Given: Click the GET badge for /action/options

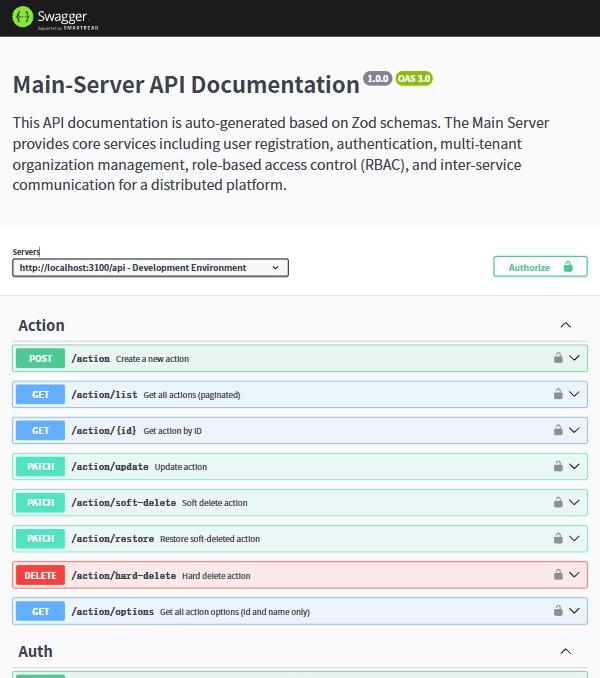Looking at the screenshot, I should 40,611.
